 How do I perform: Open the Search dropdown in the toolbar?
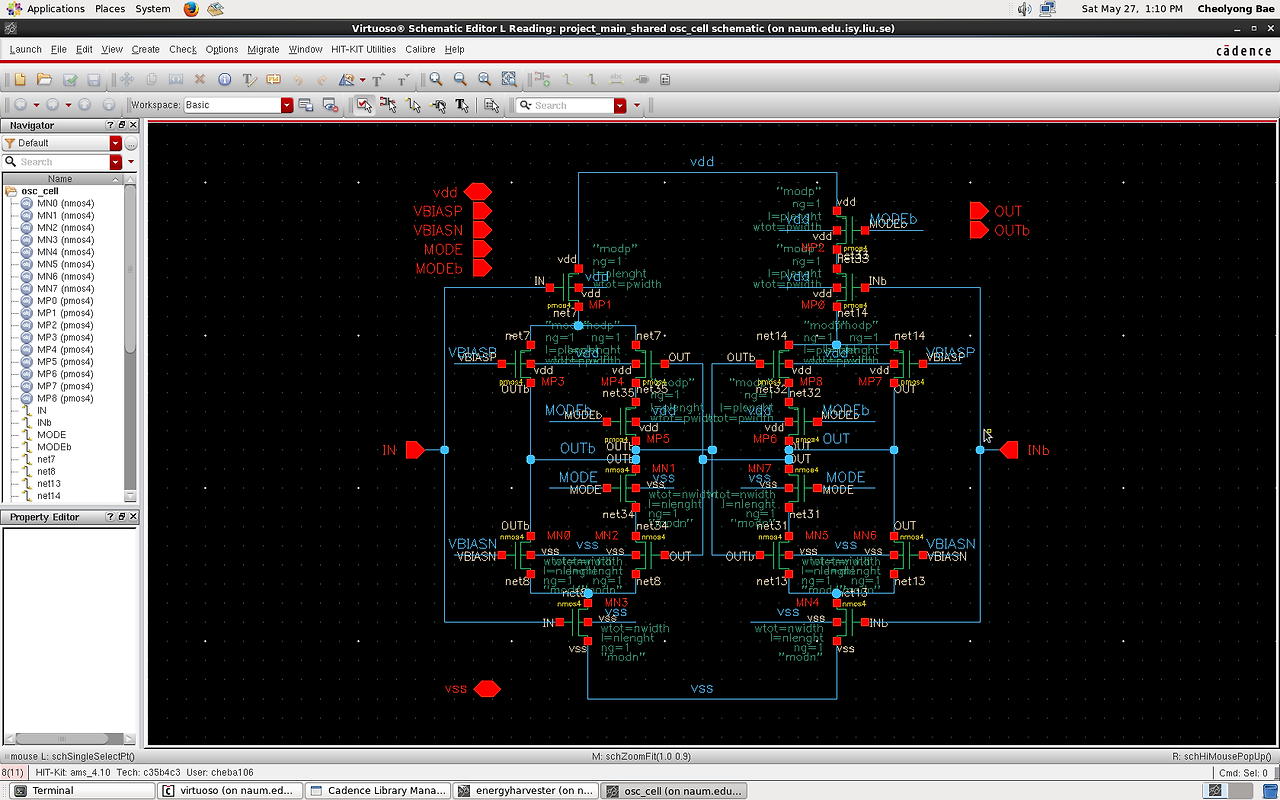tap(620, 104)
